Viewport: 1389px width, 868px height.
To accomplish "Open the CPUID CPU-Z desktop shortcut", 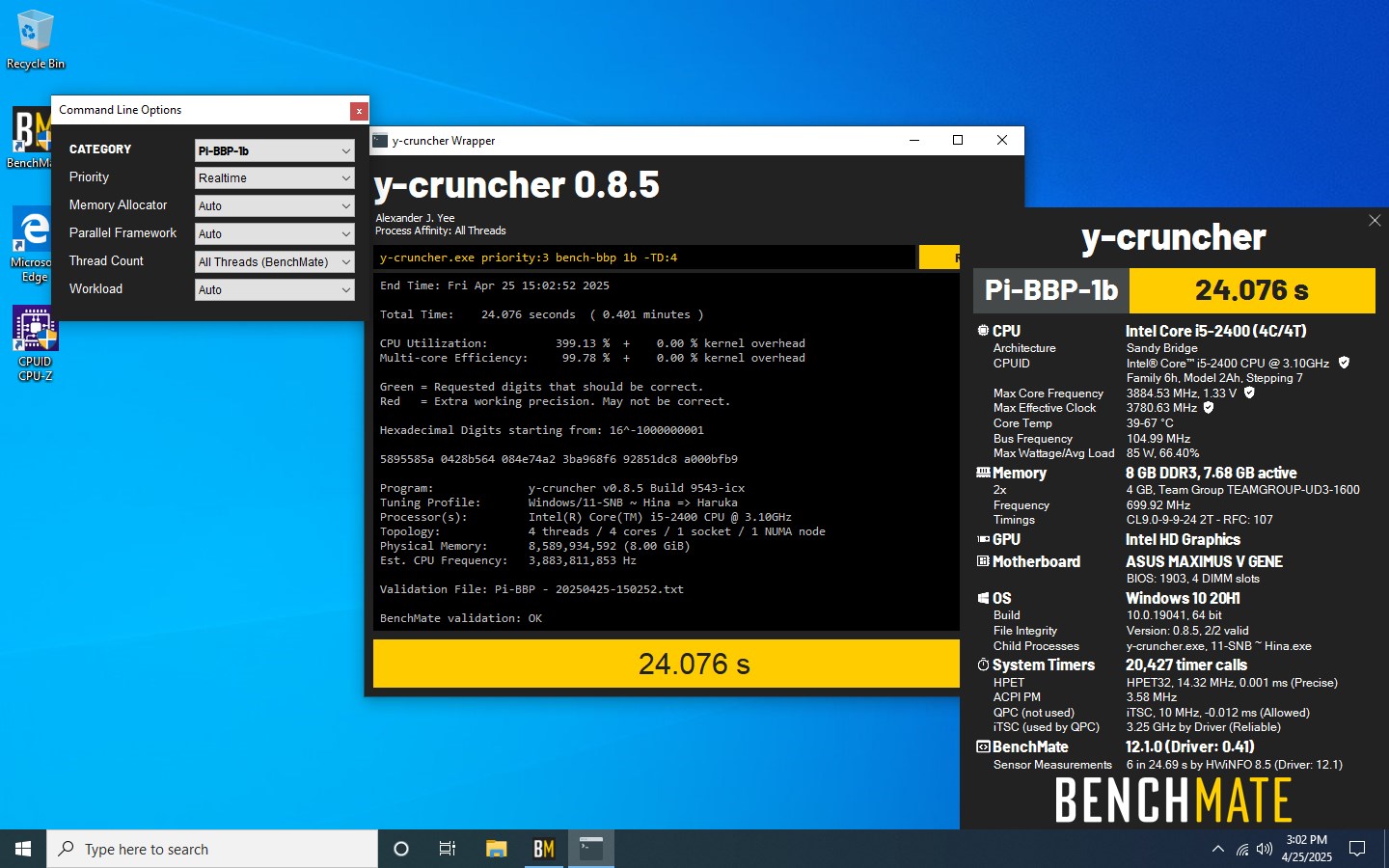I will [35, 344].
